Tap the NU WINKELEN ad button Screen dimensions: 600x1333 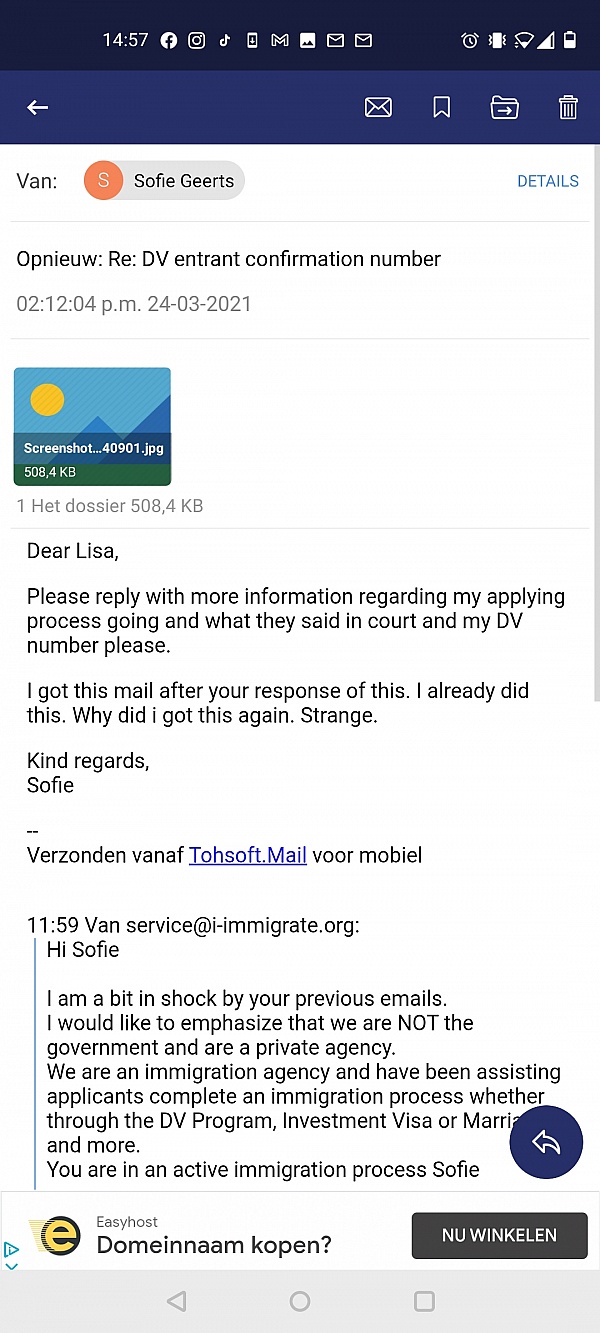coord(499,1236)
